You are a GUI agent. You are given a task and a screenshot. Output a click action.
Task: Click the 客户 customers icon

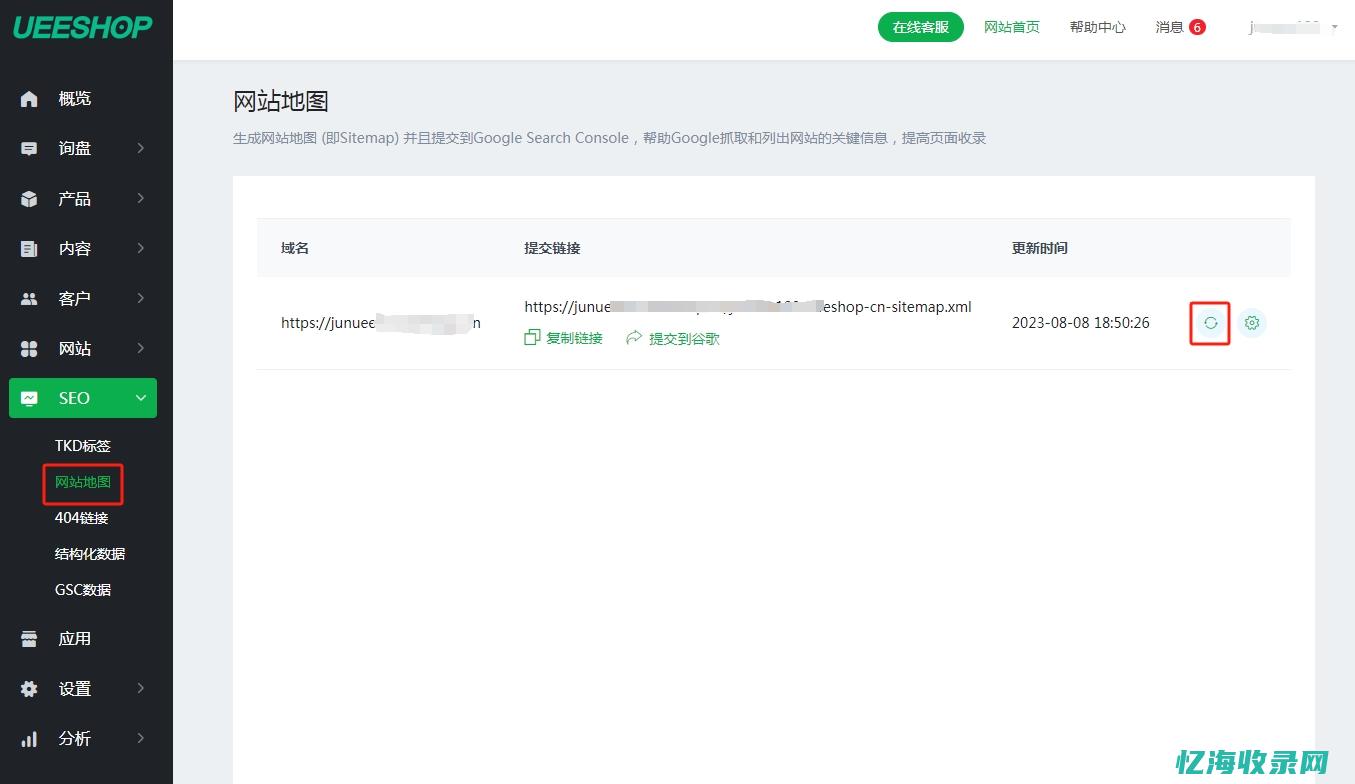point(29,298)
